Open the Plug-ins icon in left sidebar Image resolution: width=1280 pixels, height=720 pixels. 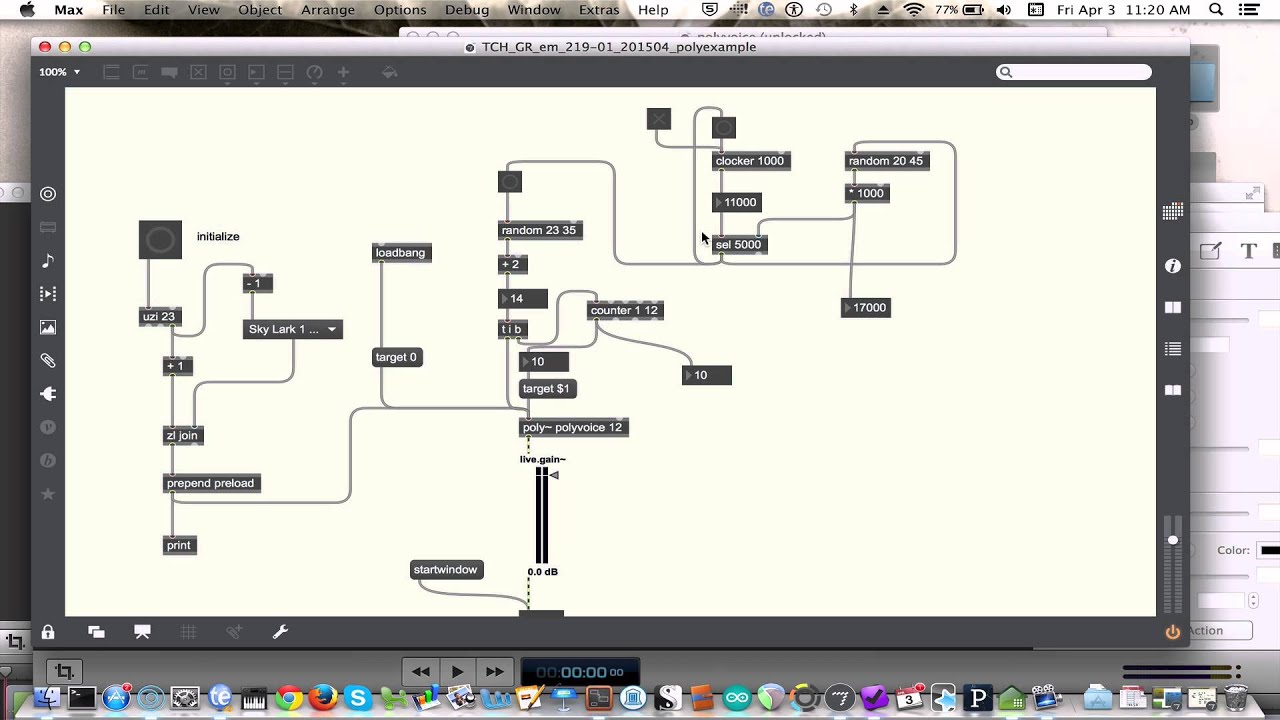(x=48, y=394)
